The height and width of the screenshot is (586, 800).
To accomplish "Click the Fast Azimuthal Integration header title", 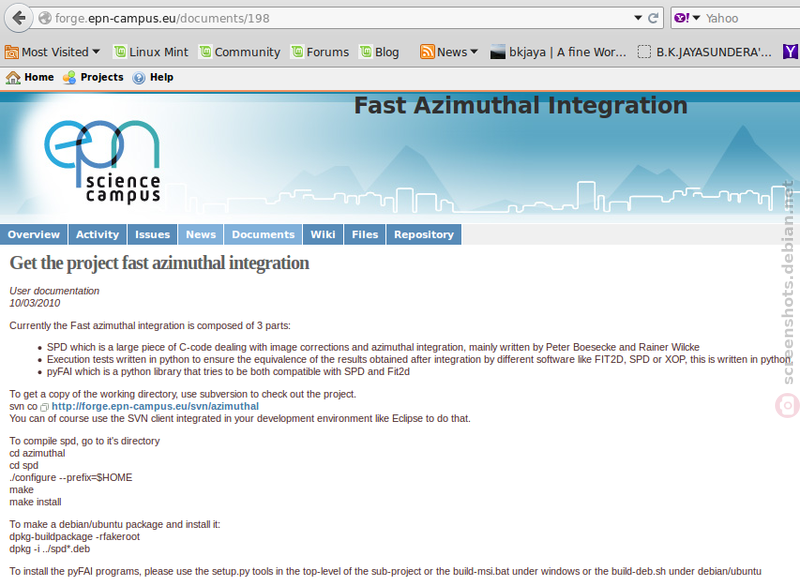I will (520, 106).
